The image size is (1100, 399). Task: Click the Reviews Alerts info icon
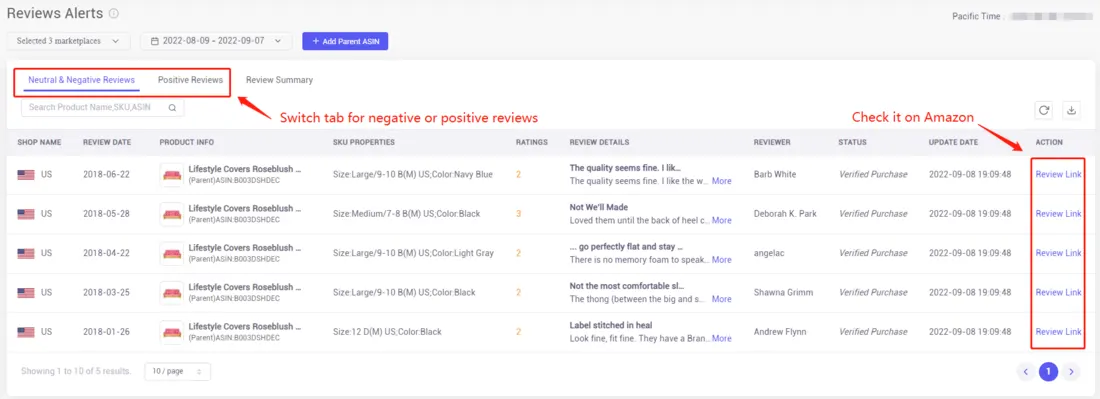pyautogui.click(x=114, y=13)
